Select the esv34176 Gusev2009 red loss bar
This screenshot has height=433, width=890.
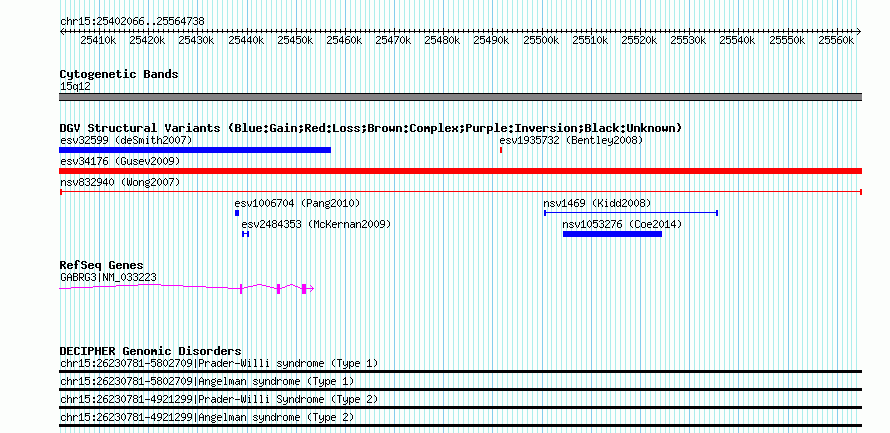460,171
